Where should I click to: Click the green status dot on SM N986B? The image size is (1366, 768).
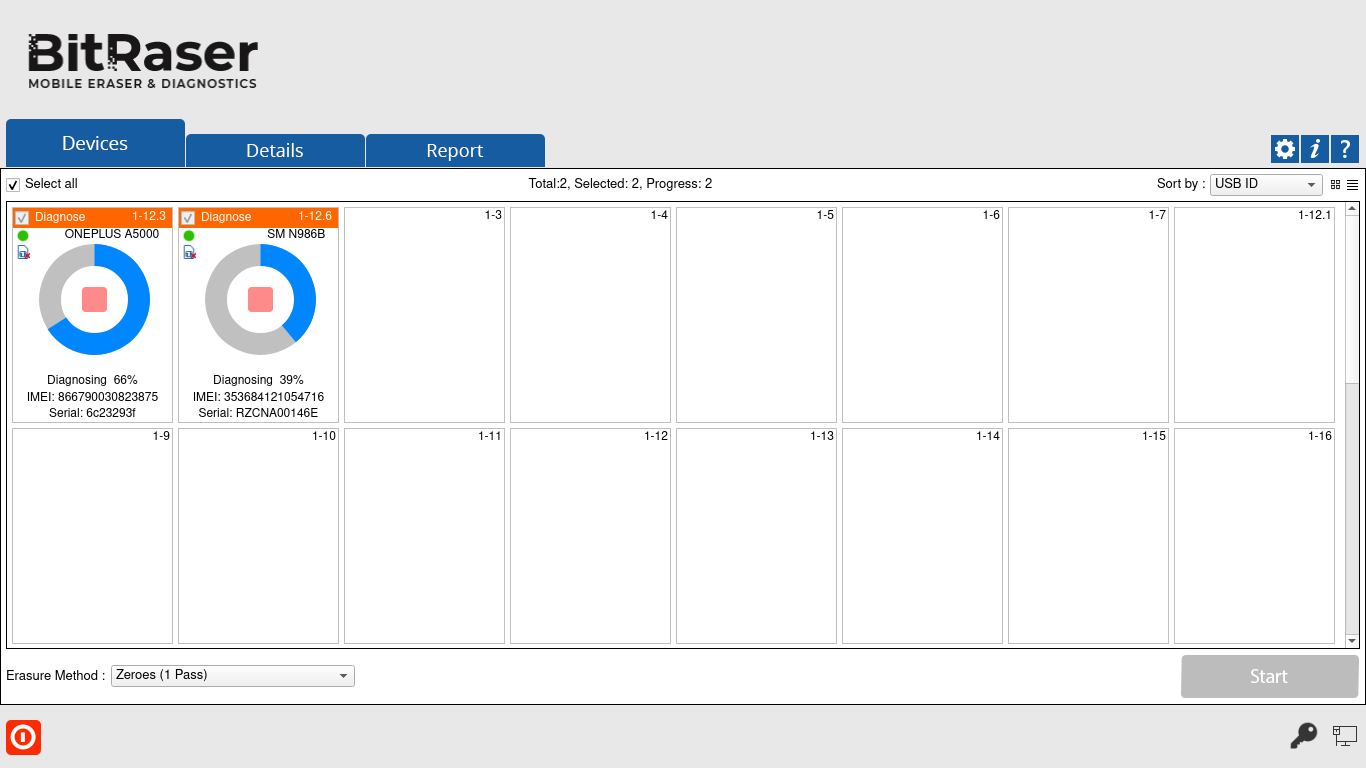pyautogui.click(x=189, y=236)
